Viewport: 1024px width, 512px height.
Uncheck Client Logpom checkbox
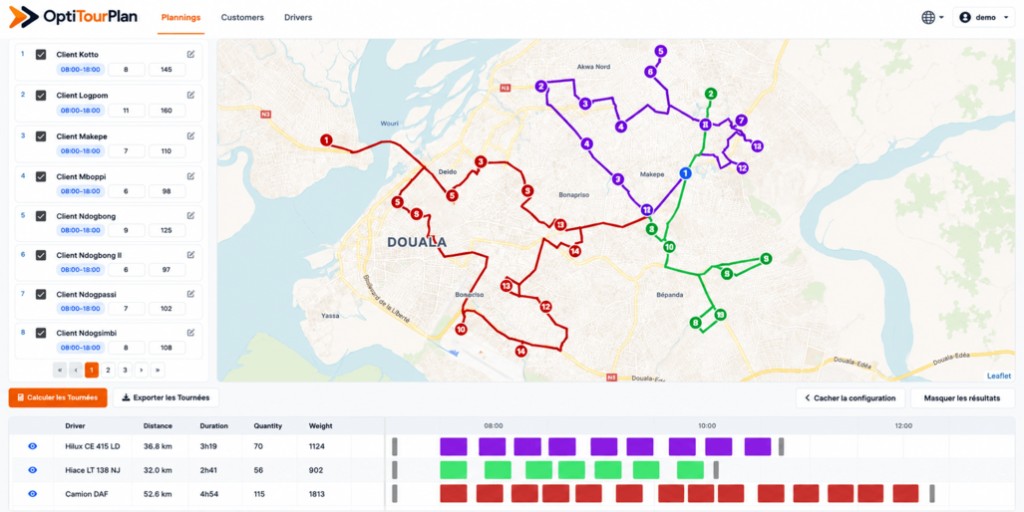coord(41,95)
